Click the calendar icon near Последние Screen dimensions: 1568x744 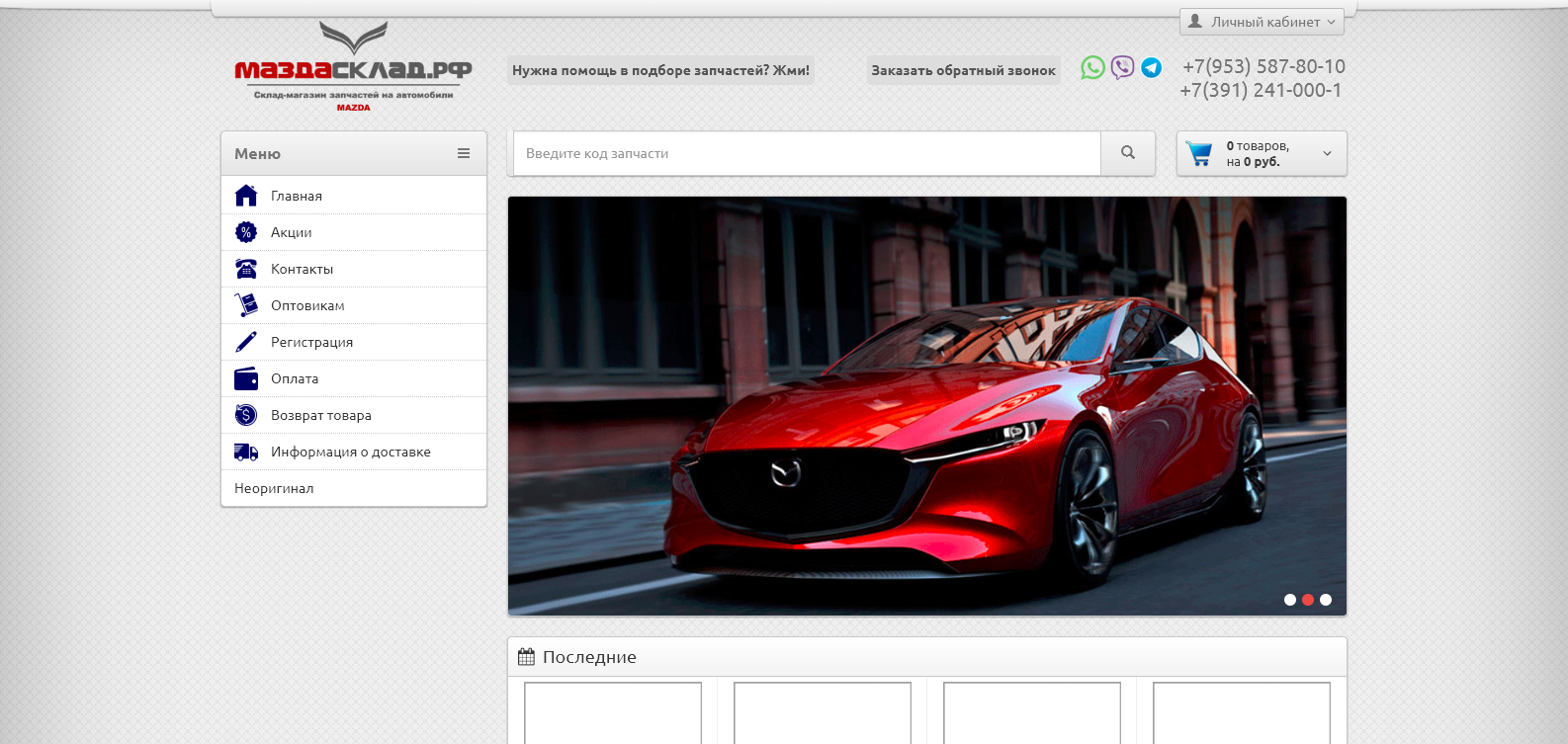pyautogui.click(x=526, y=657)
